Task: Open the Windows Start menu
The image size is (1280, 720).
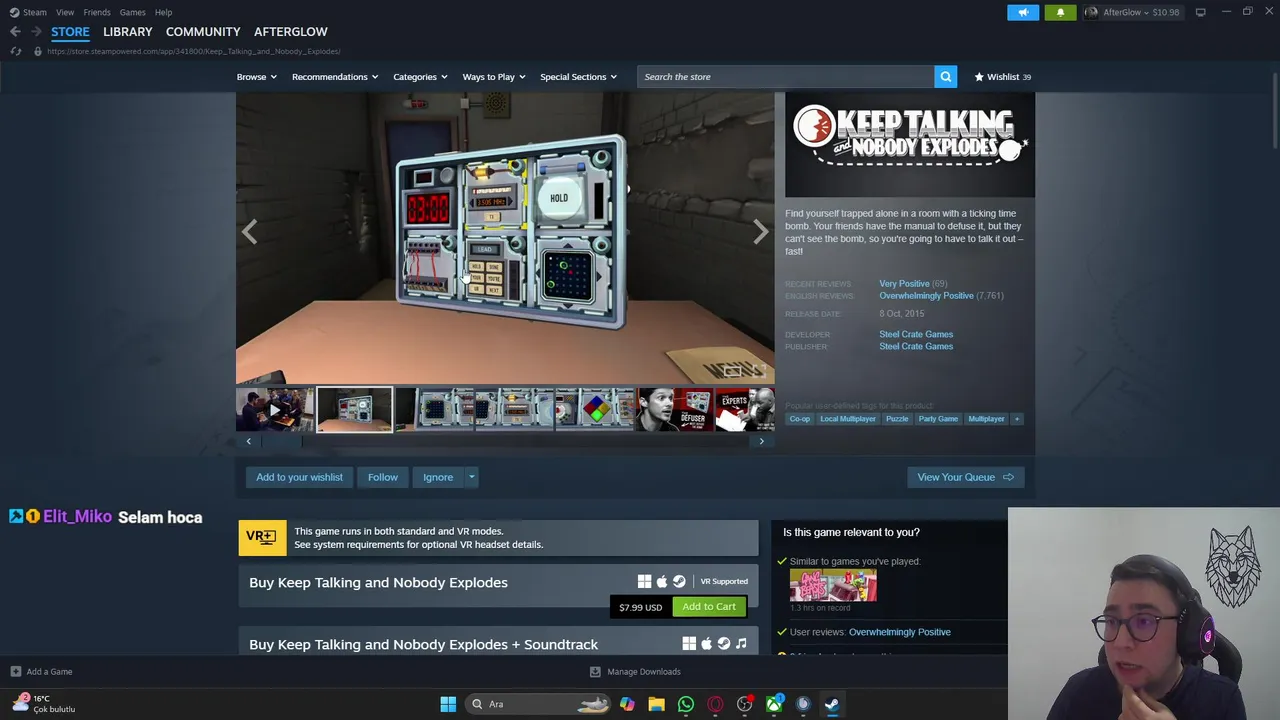Action: point(448,704)
